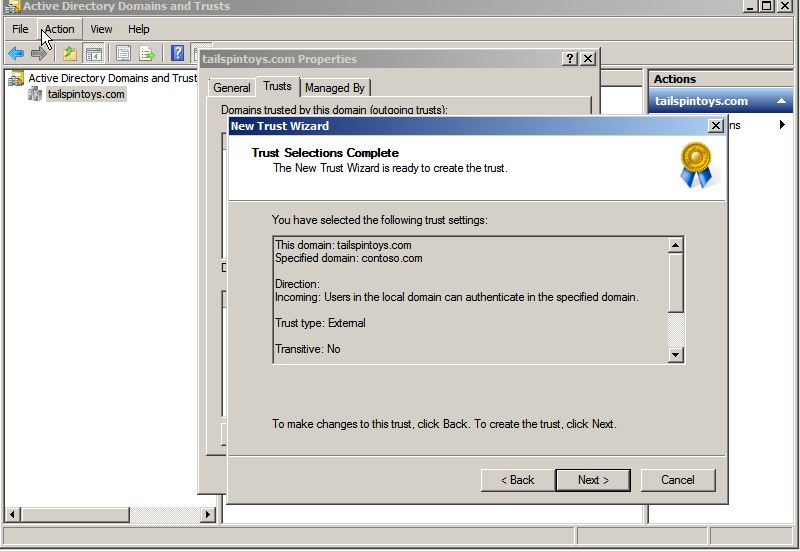The image size is (800, 552).
Task: Select tailspintoys.com in the console tree
Action: pos(86,94)
